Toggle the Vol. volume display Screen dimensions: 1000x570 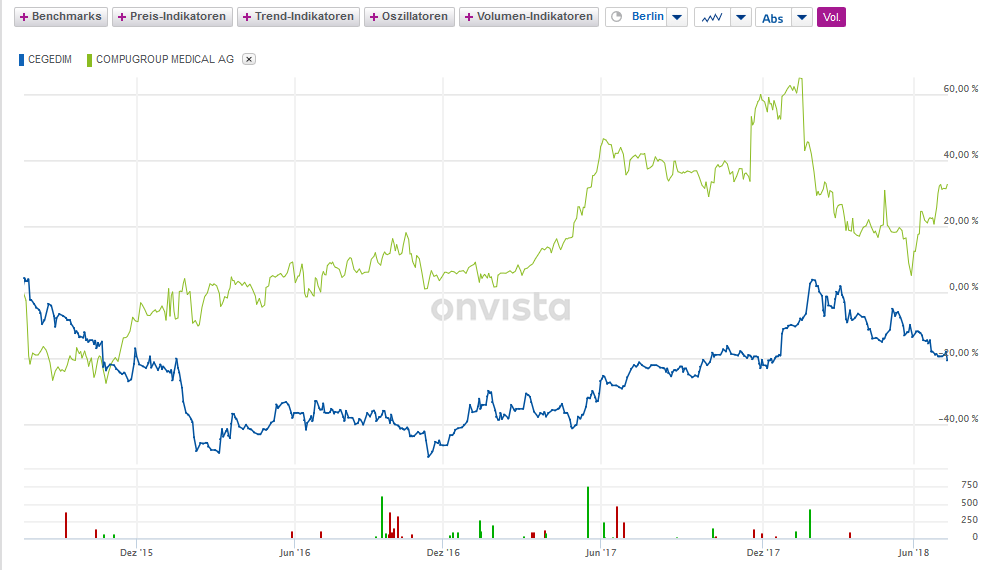(831, 17)
